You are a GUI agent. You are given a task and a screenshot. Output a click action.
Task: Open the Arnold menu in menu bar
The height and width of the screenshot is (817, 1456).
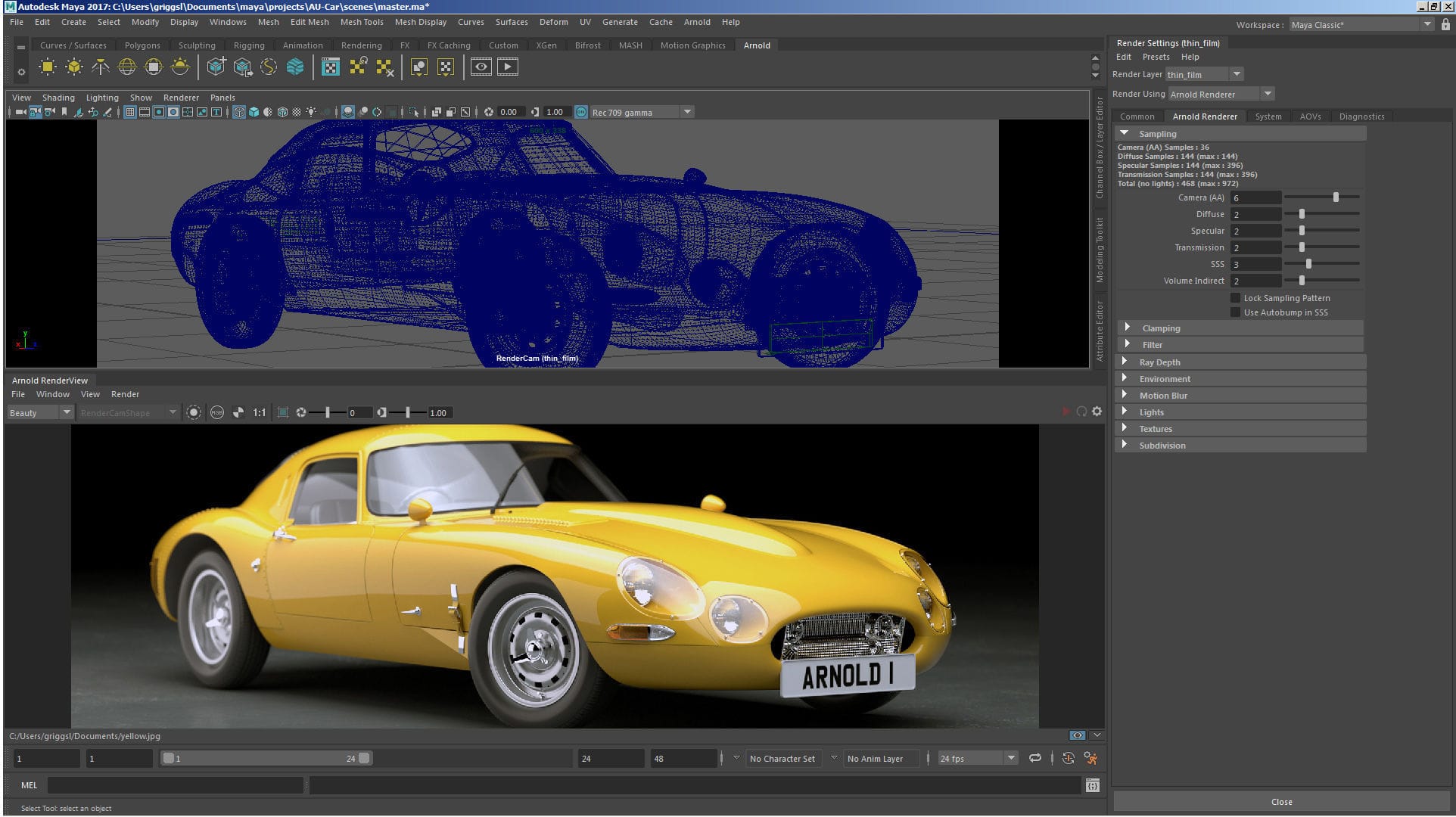(697, 22)
